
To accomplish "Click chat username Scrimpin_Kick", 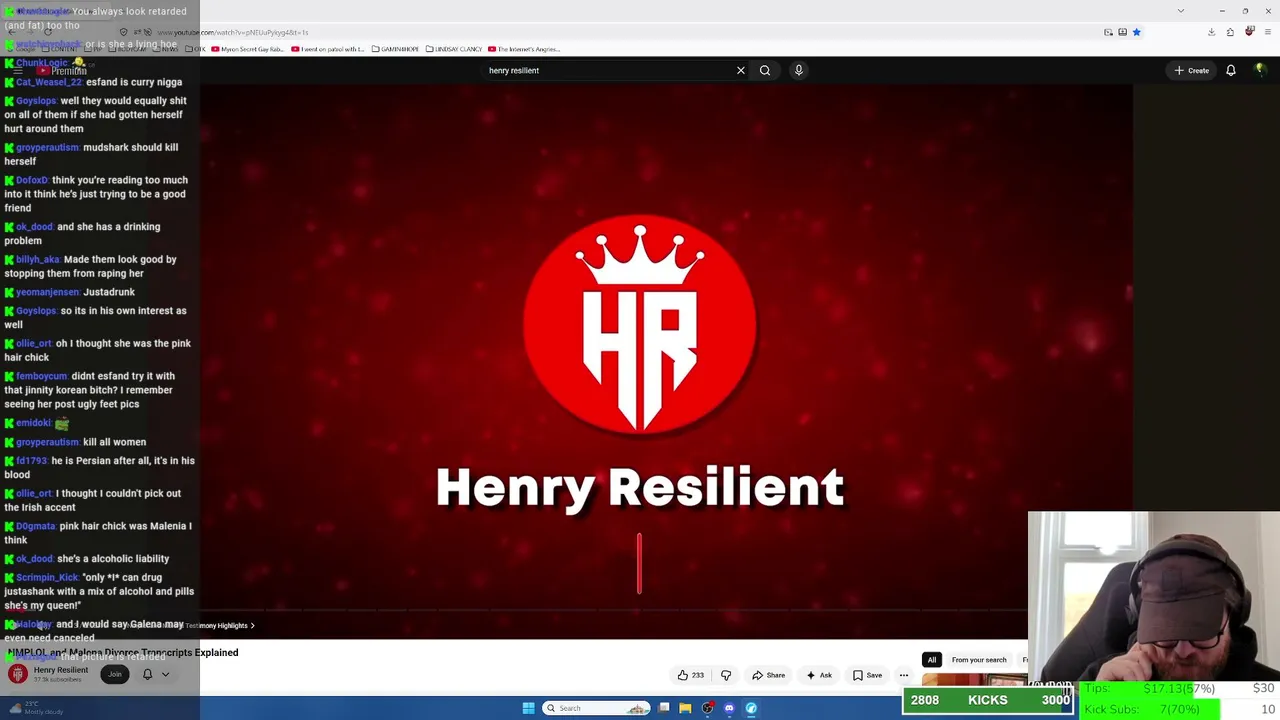I will (47, 578).
